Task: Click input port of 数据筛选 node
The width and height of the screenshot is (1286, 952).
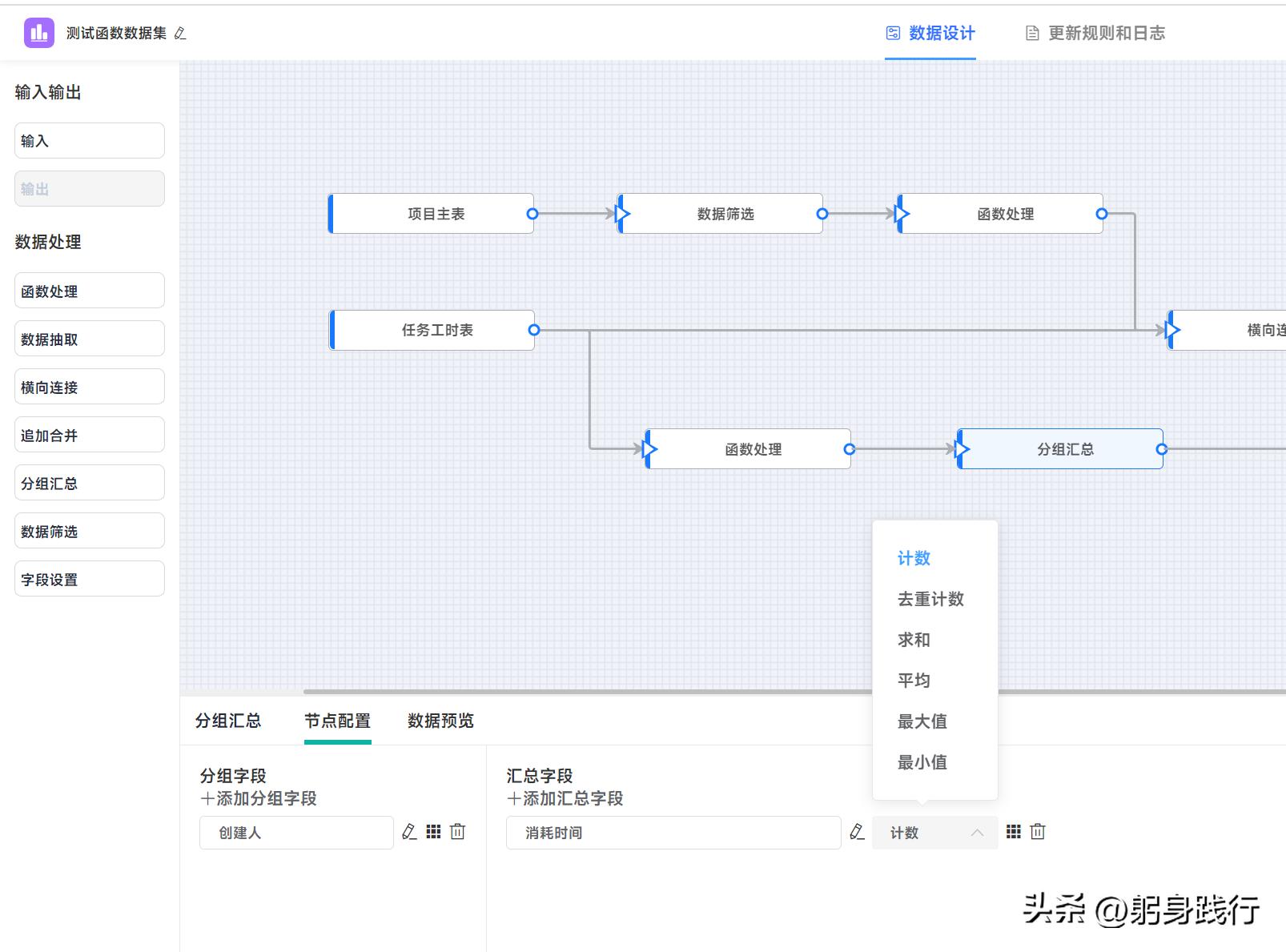Action: coord(622,214)
